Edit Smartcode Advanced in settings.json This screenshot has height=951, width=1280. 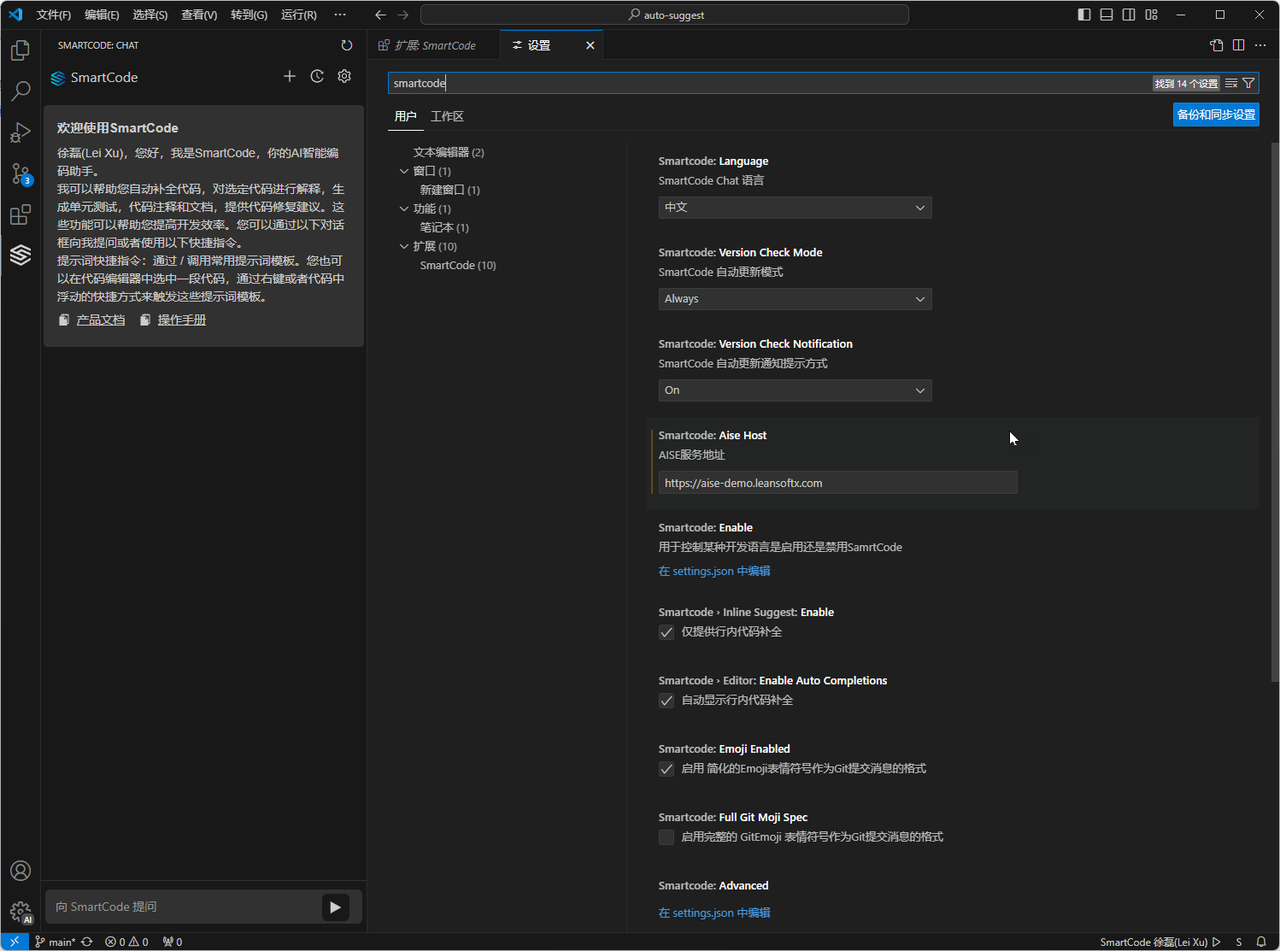(714, 912)
